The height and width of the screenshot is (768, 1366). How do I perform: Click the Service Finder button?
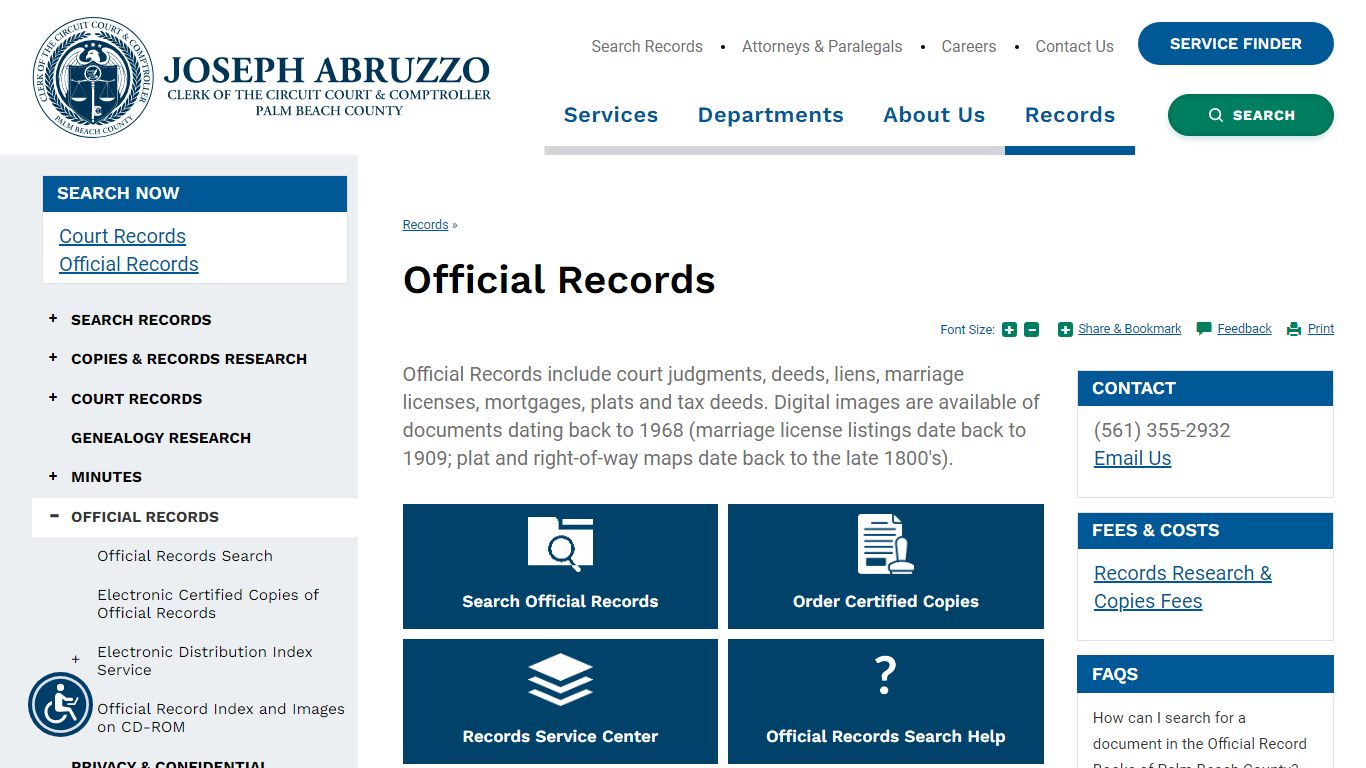(x=1236, y=44)
